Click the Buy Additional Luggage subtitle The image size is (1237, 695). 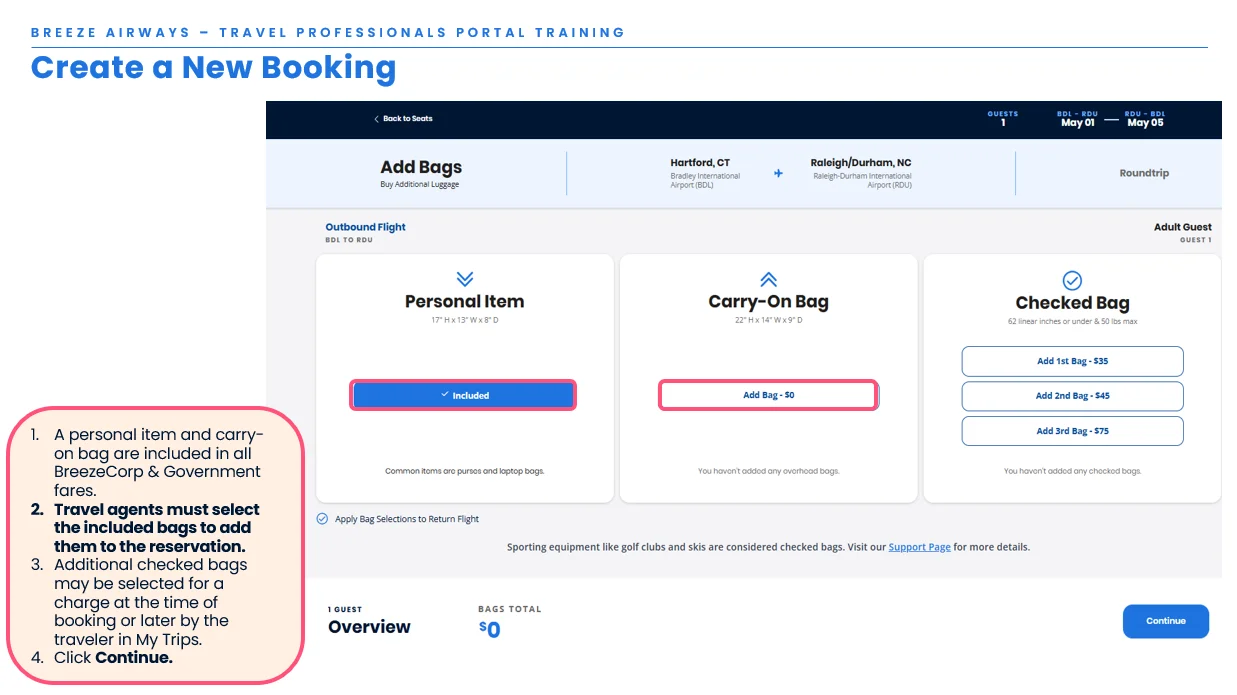pos(420,185)
